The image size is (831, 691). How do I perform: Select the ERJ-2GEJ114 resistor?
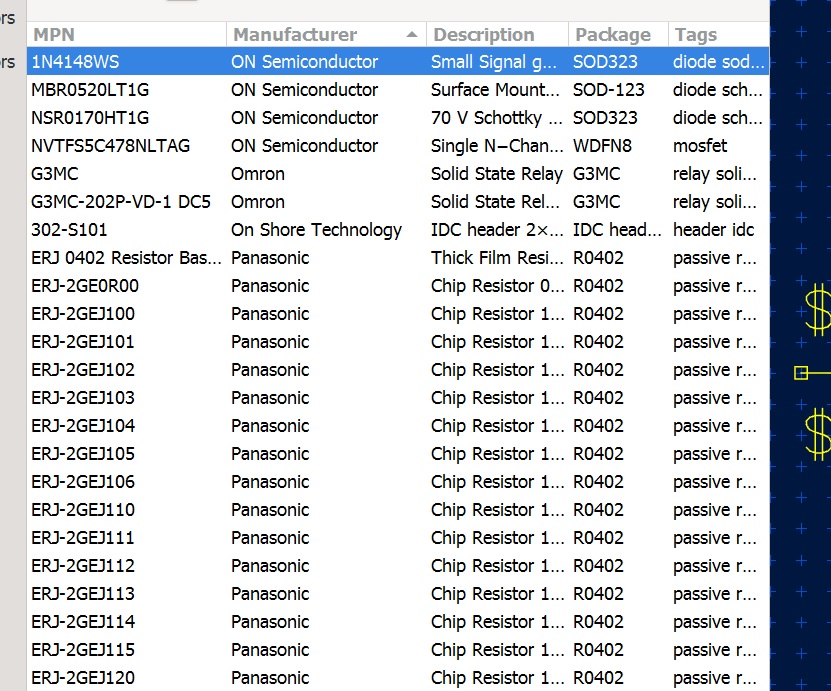(x=398, y=622)
